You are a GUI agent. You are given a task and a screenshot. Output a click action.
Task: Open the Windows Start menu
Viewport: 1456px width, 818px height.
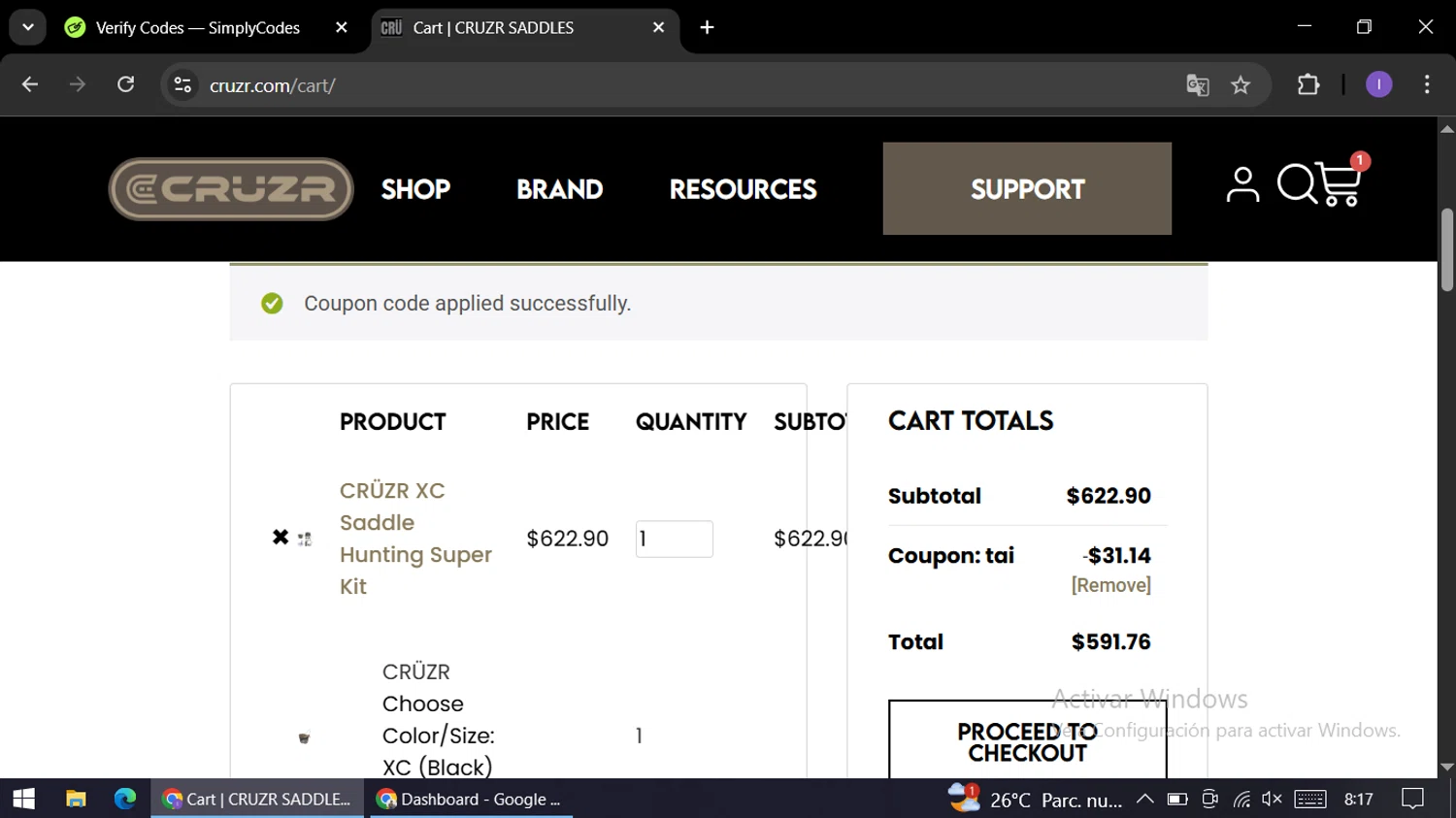[x=23, y=799]
